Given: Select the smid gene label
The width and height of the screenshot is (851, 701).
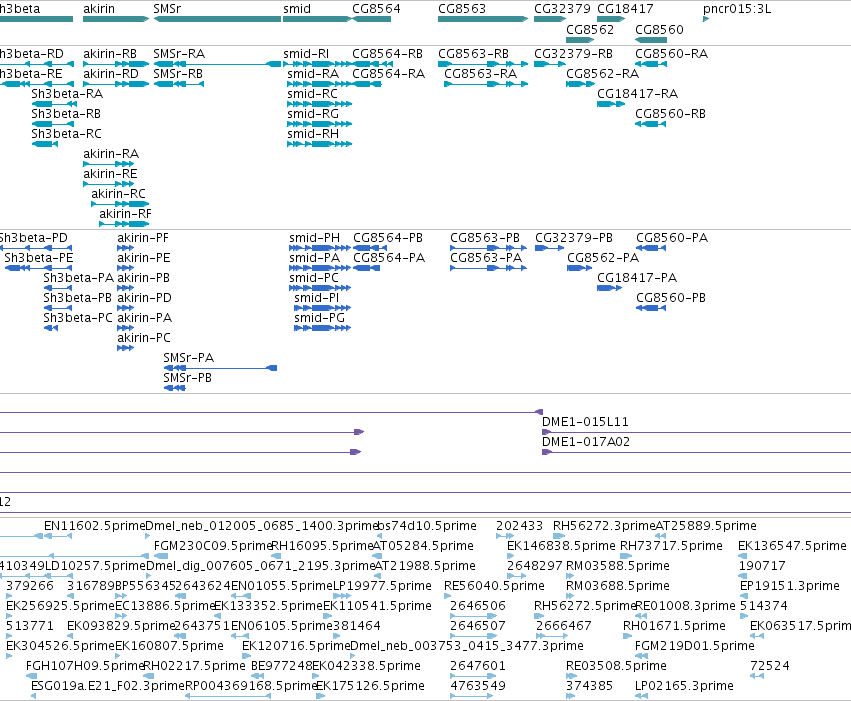Looking at the screenshot, I should [297, 9].
